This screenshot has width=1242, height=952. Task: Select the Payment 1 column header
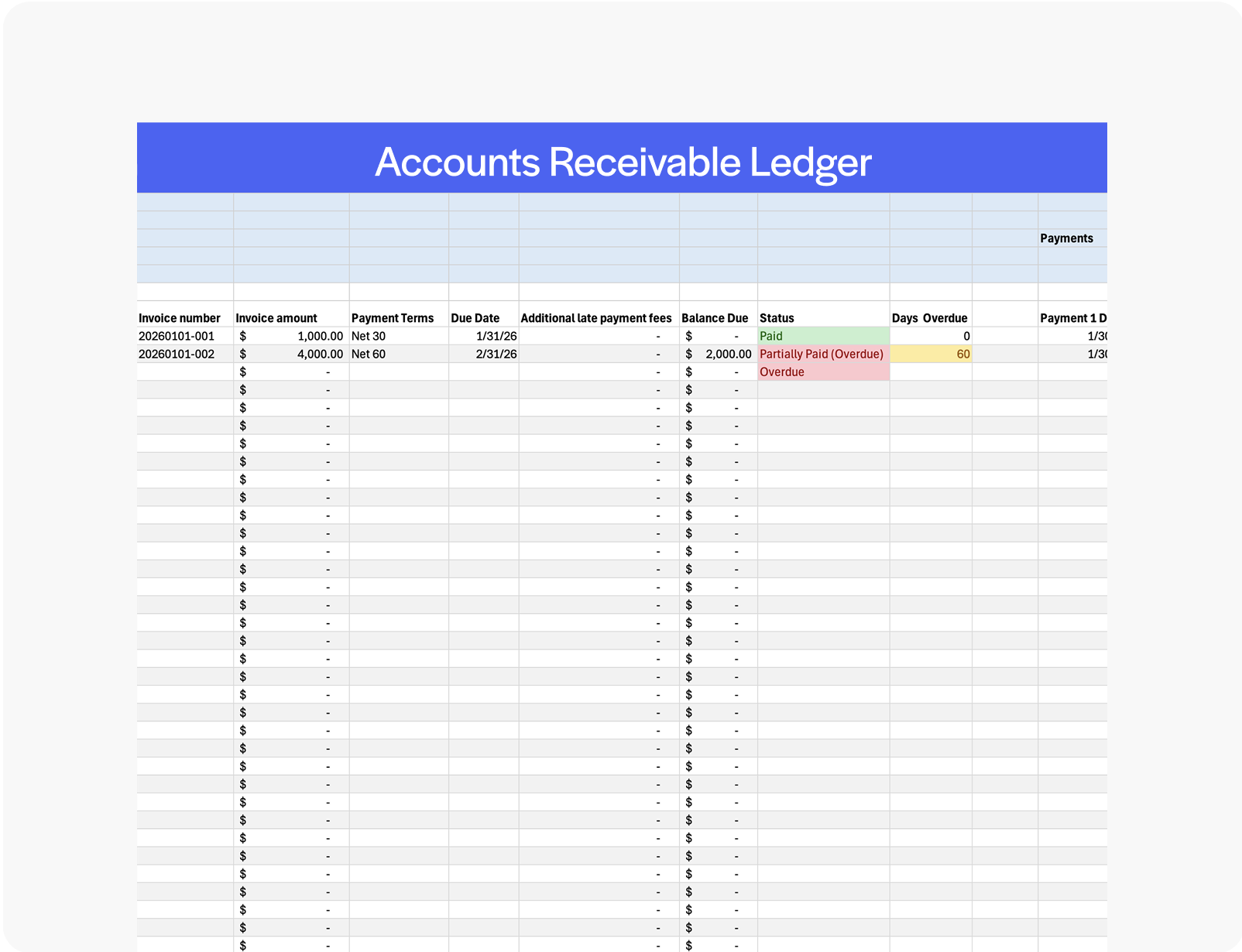pyautogui.click(x=1072, y=318)
